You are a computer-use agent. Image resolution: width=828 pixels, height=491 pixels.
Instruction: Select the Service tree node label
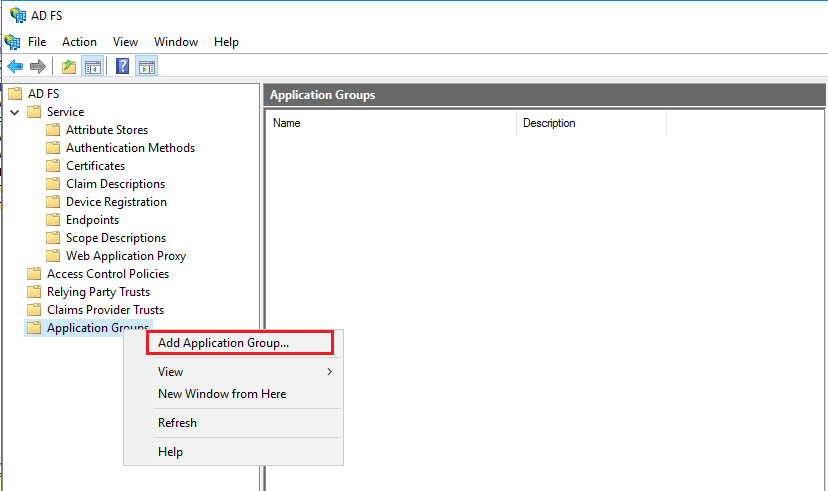pyautogui.click(x=65, y=111)
